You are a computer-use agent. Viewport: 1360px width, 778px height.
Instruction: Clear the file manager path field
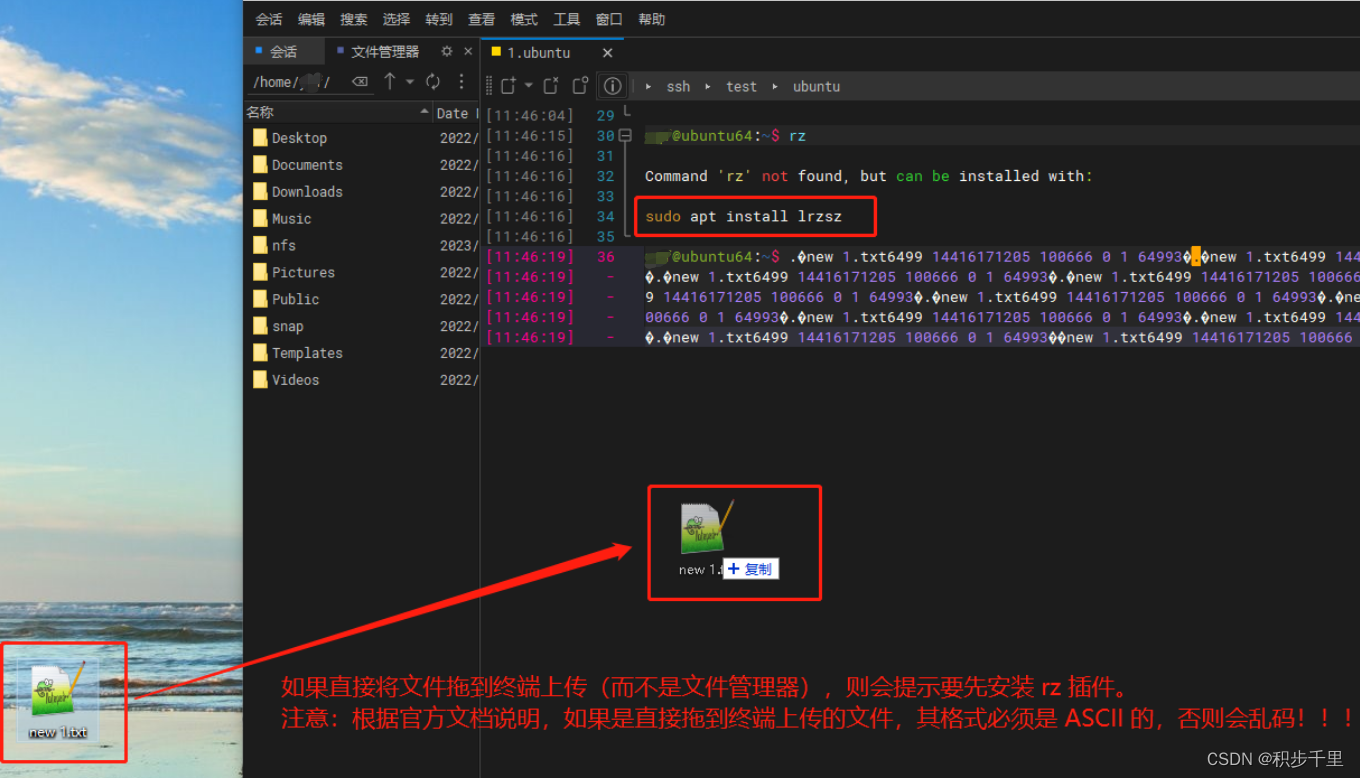[360, 82]
